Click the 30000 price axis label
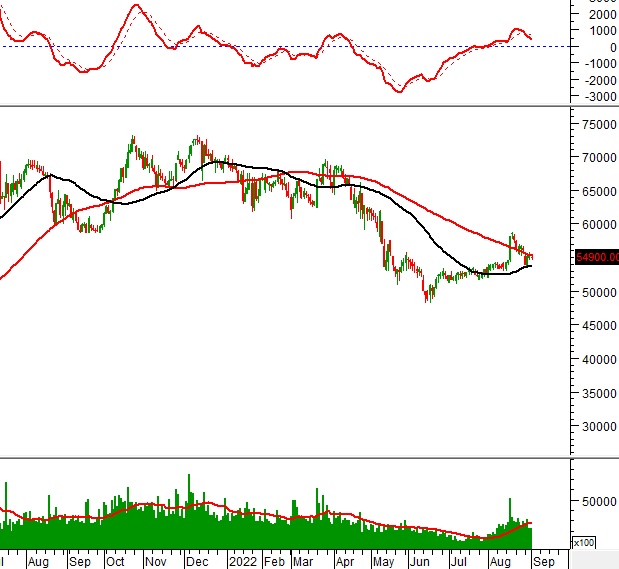Image resolution: width=619 pixels, height=569 pixels. tap(599, 426)
